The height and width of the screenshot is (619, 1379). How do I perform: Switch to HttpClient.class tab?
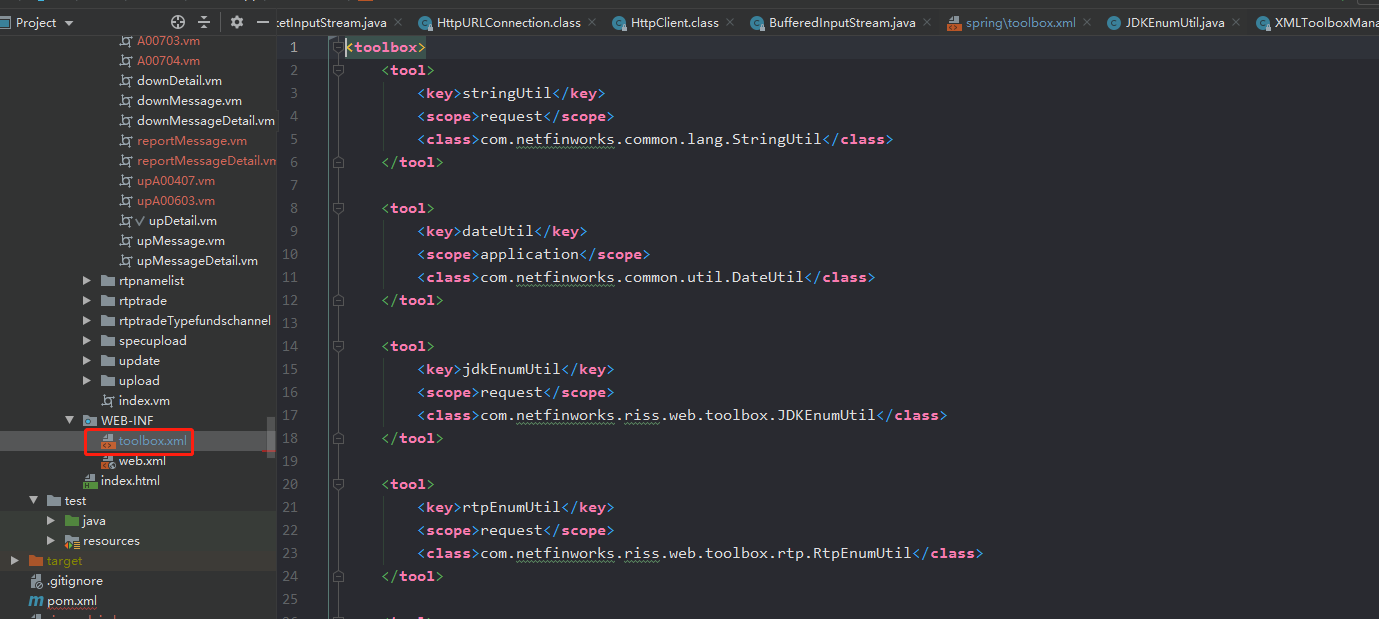[x=674, y=23]
